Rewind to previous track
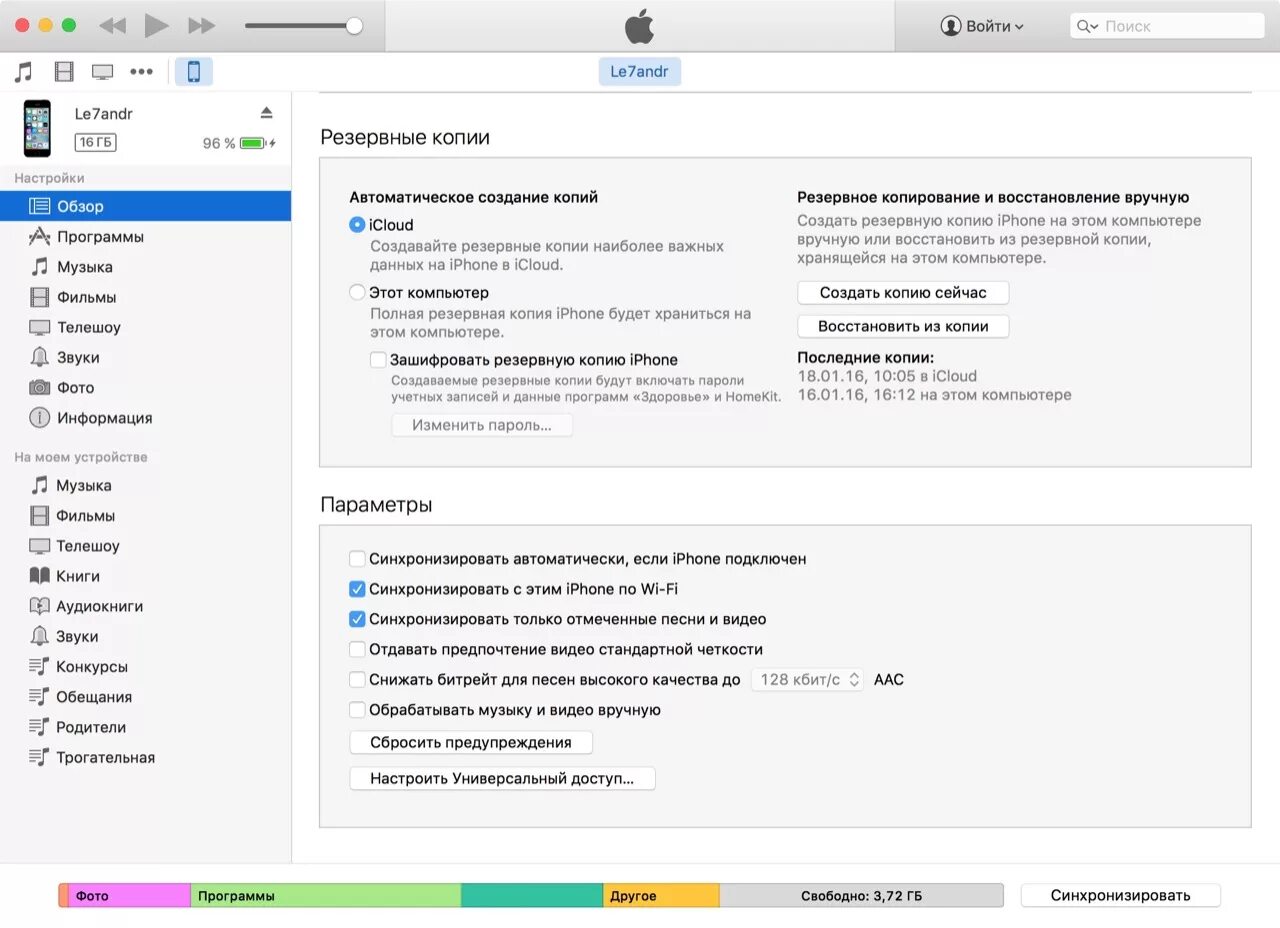This screenshot has width=1280, height=928. pyautogui.click(x=113, y=26)
